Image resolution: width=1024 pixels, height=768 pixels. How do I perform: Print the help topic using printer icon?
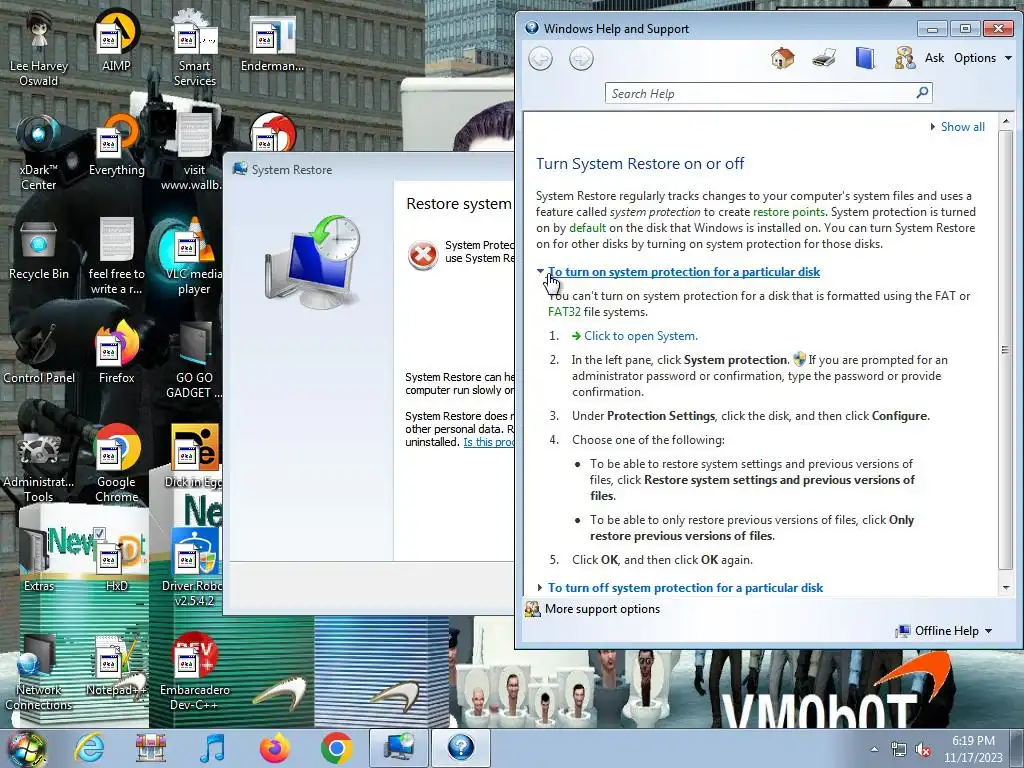click(x=824, y=58)
